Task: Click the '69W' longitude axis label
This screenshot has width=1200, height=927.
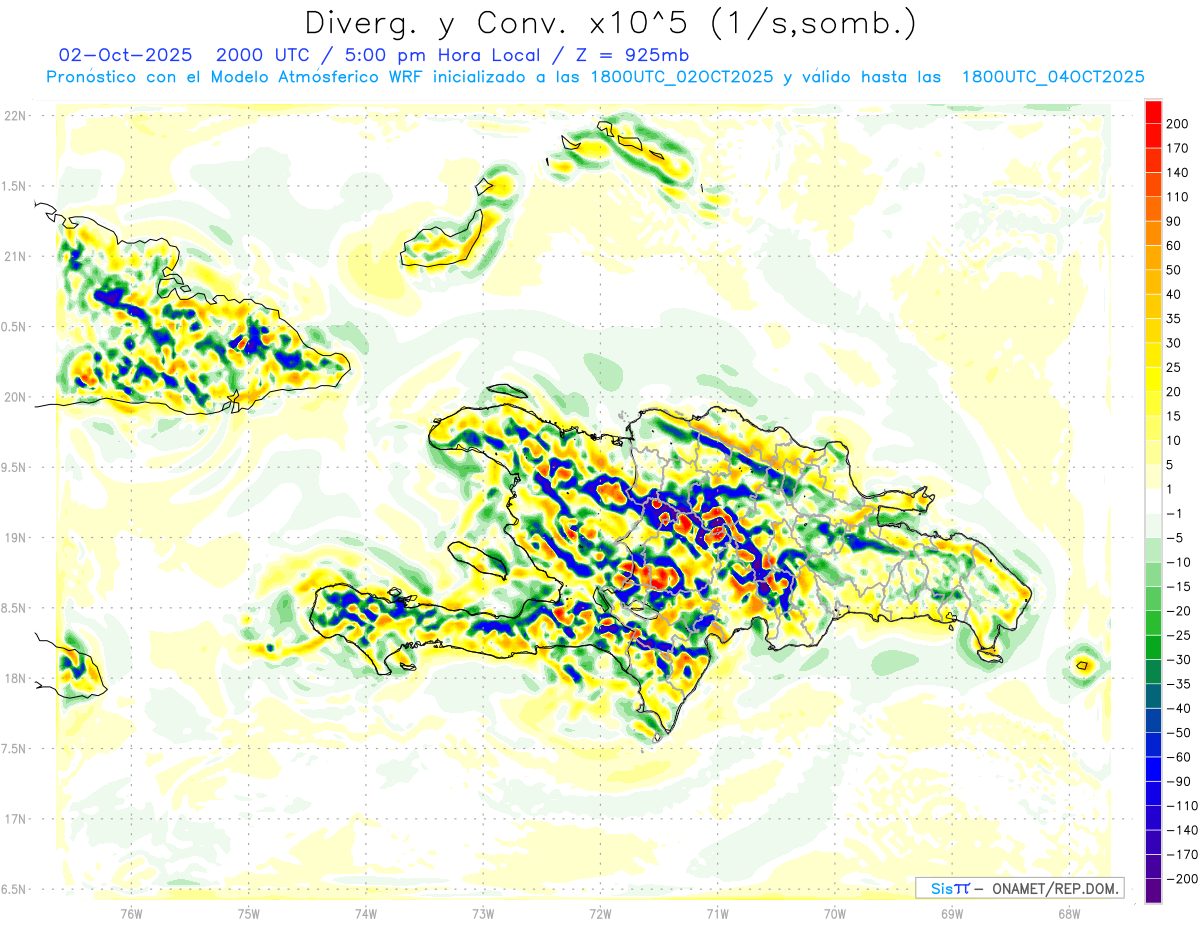Action: click(x=952, y=913)
